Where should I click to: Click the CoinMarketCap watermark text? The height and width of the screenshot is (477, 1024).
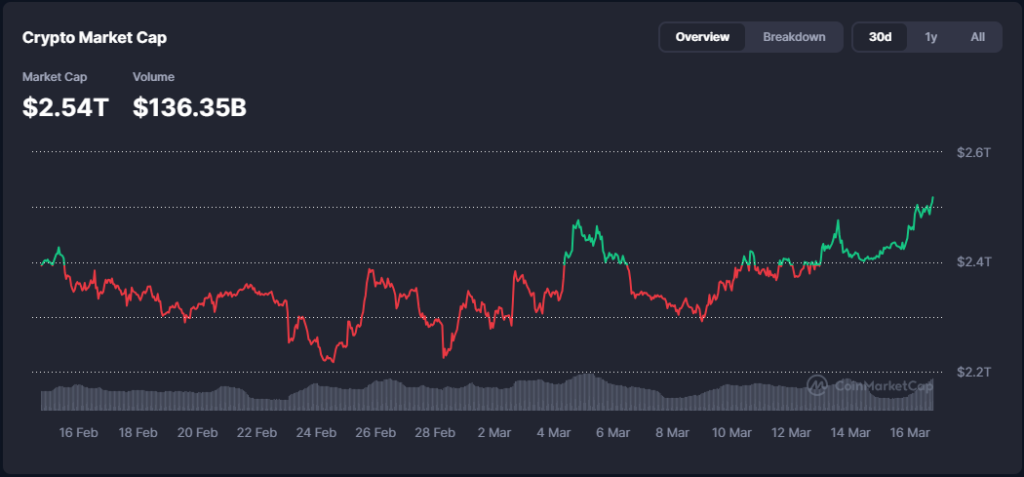pos(883,385)
